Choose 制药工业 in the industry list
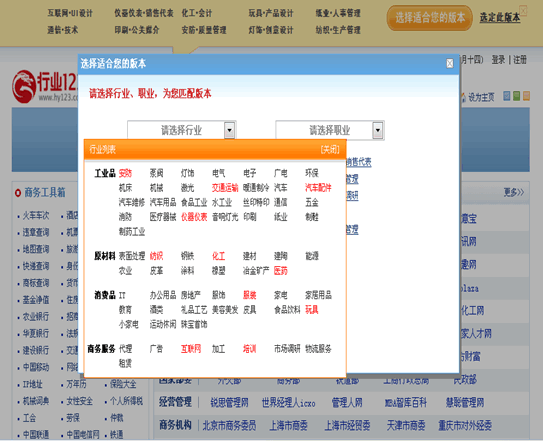Image resolution: width=543 pixels, height=441 pixels. pyautogui.click(x=132, y=232)
